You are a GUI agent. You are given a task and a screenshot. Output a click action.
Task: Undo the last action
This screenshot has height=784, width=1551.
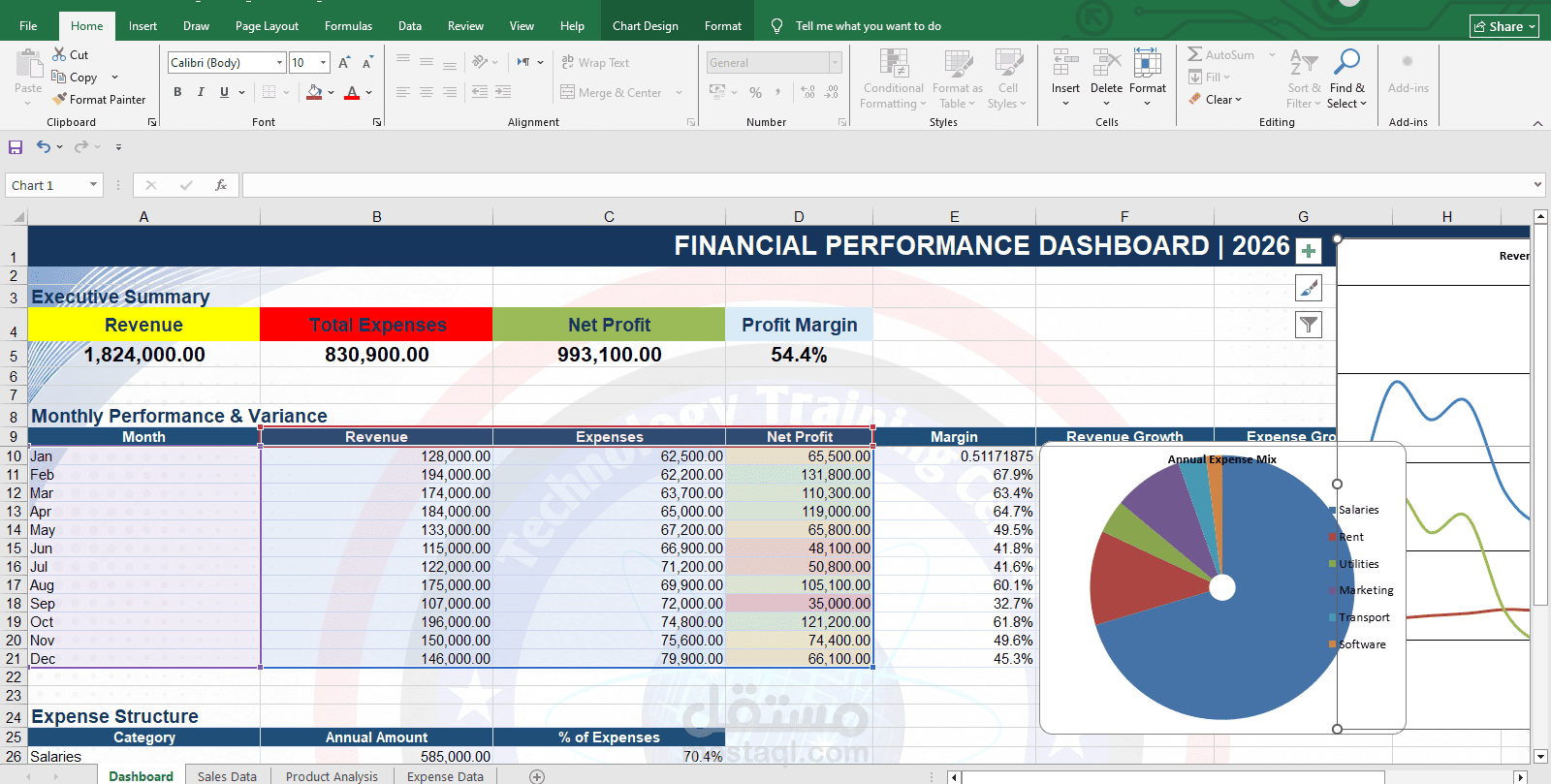(x=44, y=147)
